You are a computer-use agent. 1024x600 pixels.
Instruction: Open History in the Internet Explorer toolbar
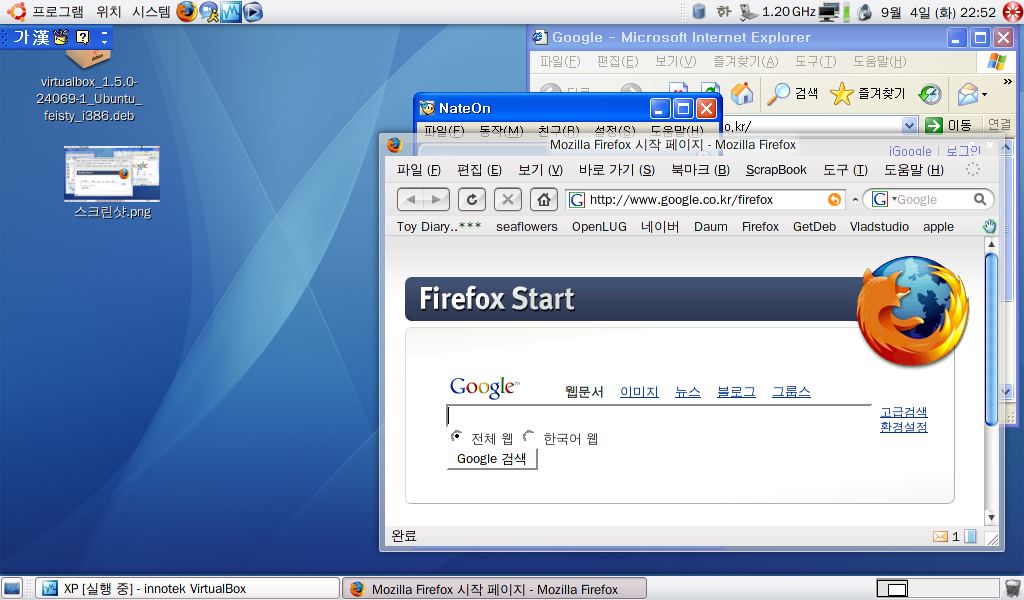(x=929, y=94)
